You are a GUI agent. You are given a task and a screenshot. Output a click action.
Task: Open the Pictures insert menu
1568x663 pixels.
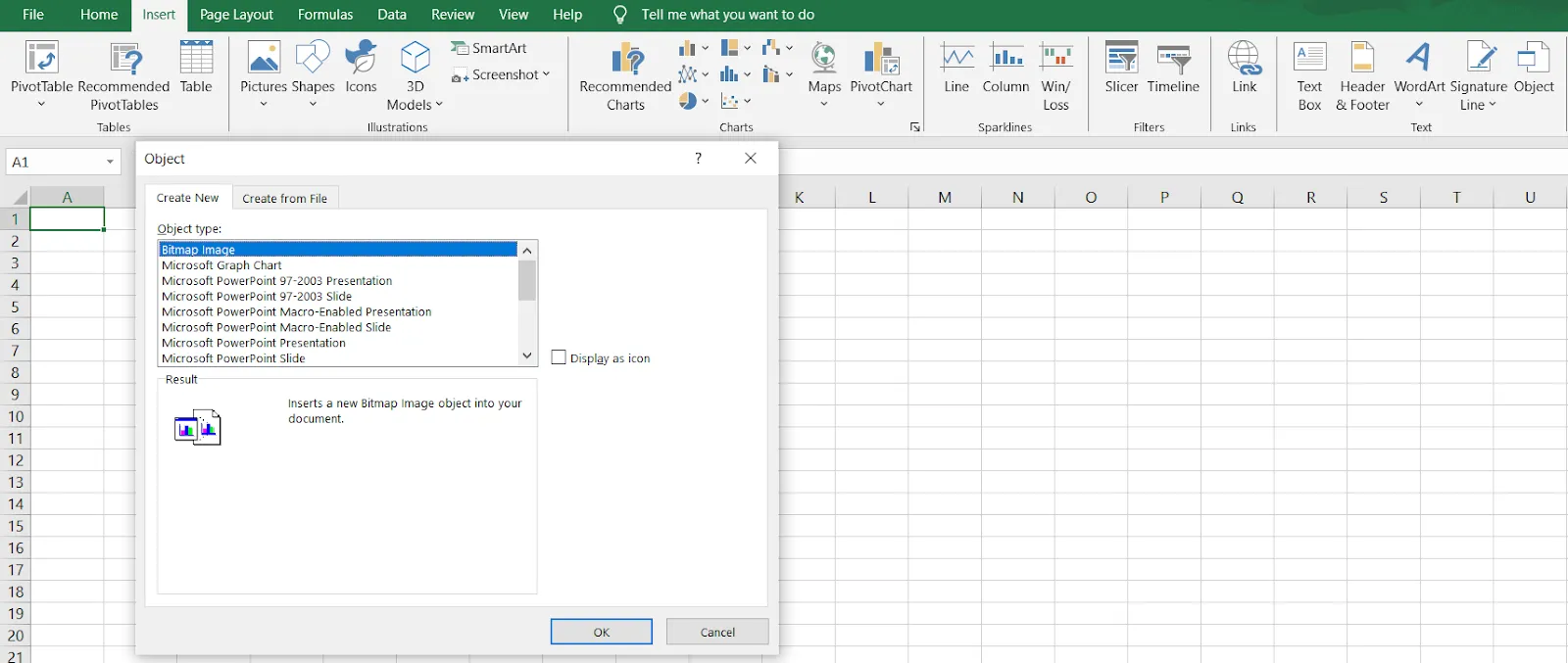click(264, 73)
